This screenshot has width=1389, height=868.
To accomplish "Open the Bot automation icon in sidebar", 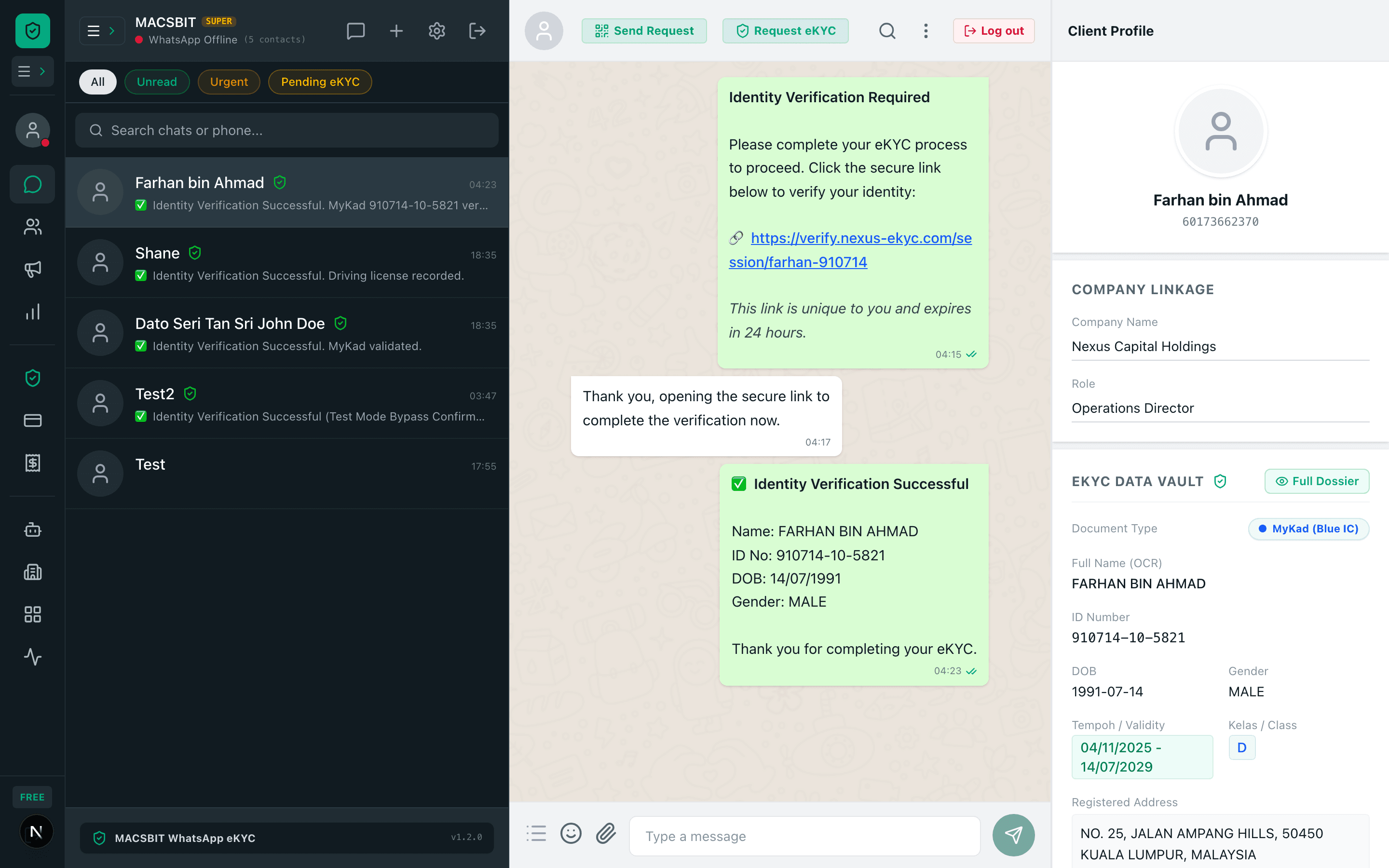I will click(33, 530).
